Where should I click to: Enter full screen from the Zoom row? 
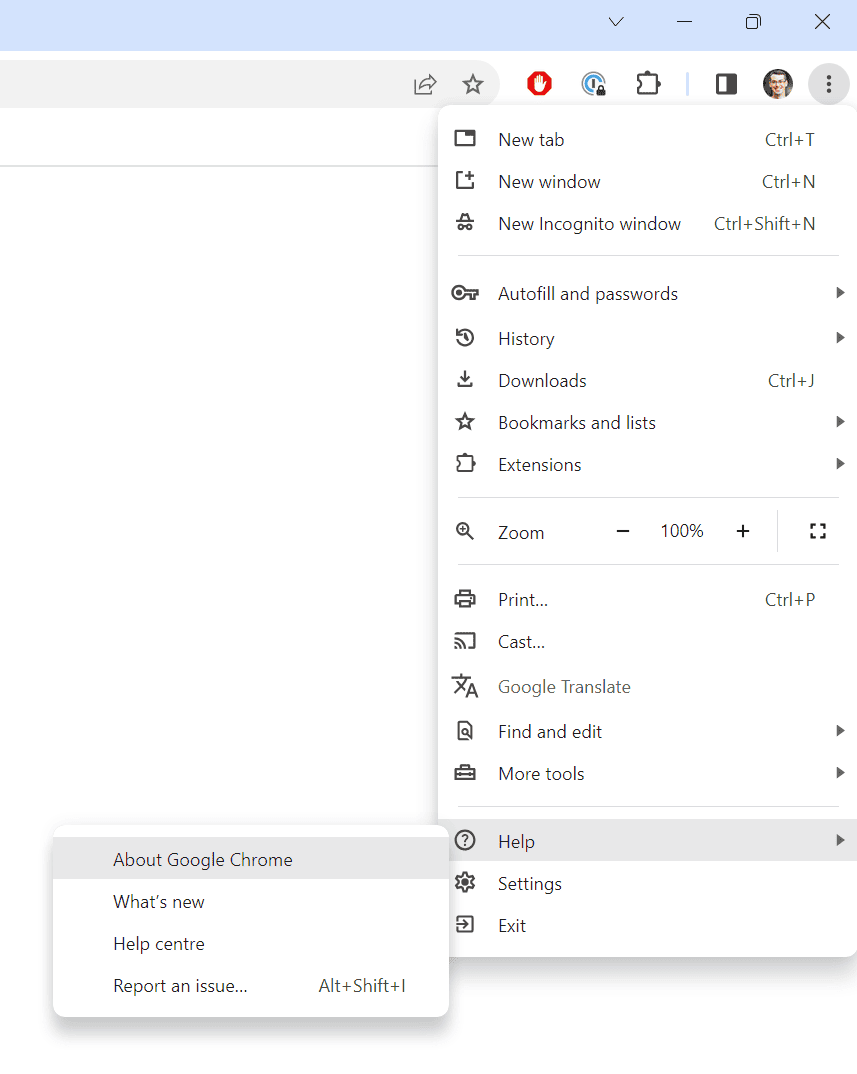click(x=817, y=531)
